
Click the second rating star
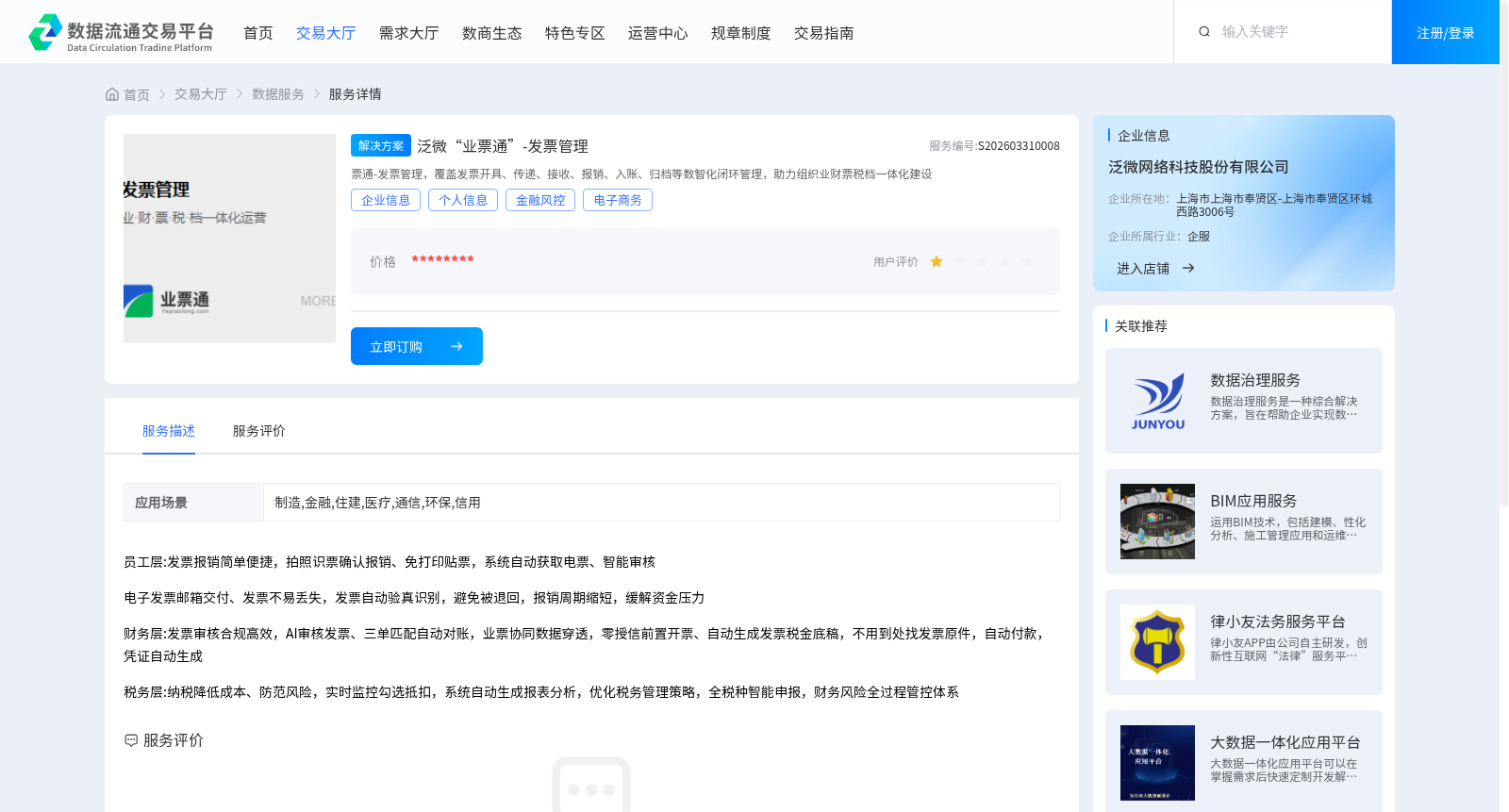(x=959, y=262)
